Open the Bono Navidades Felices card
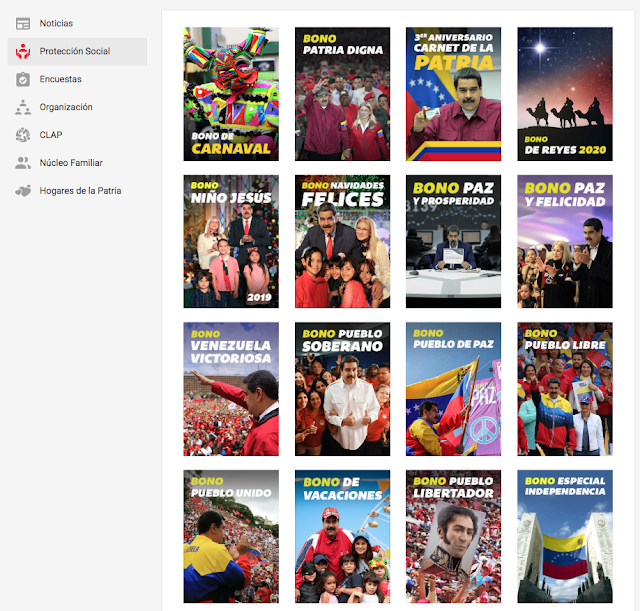640x611 pixels. 342,242
